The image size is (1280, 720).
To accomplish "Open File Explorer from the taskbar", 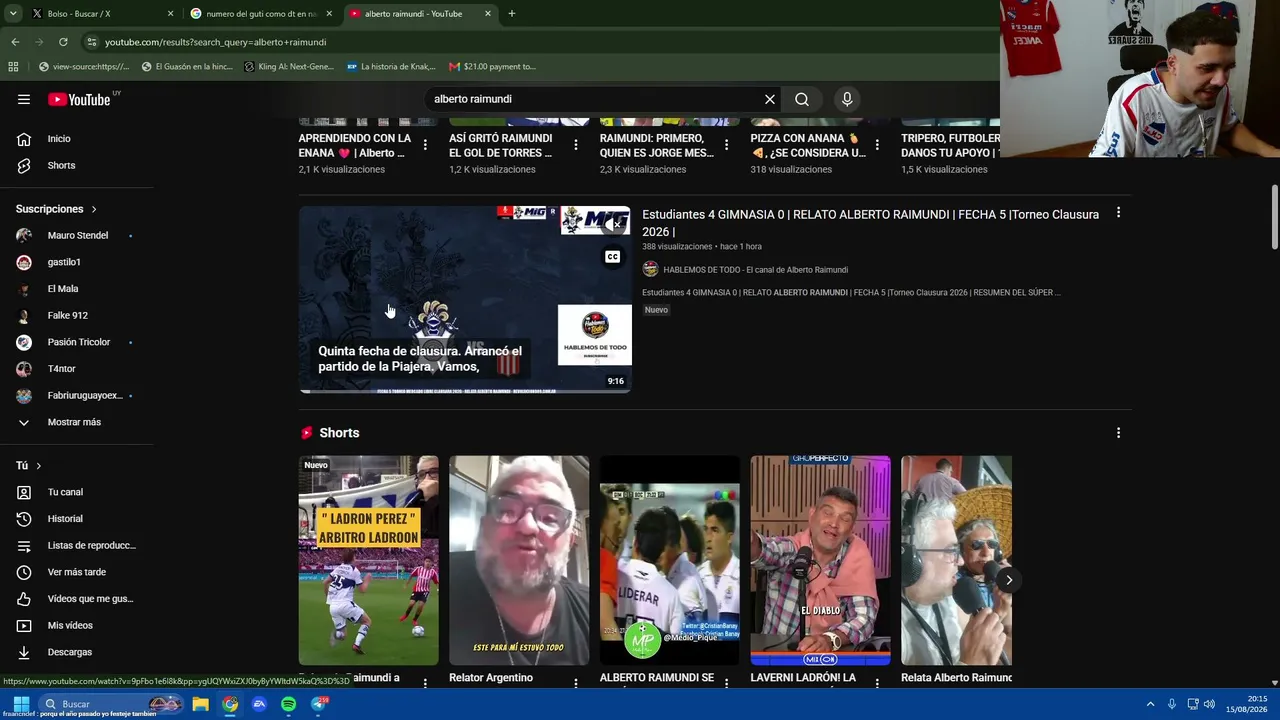I will pyautogui.click(x=200, y=704).
